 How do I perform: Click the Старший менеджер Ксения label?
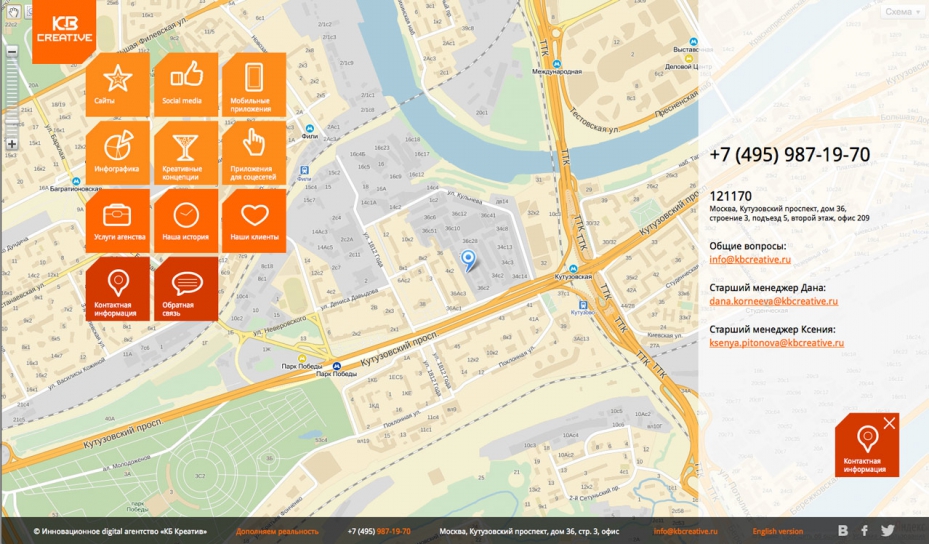773,329
